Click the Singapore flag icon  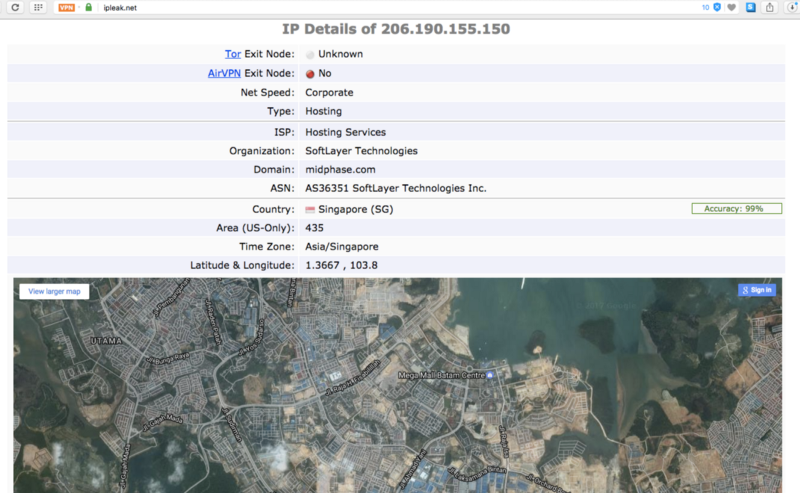click(x=310, y=210)
